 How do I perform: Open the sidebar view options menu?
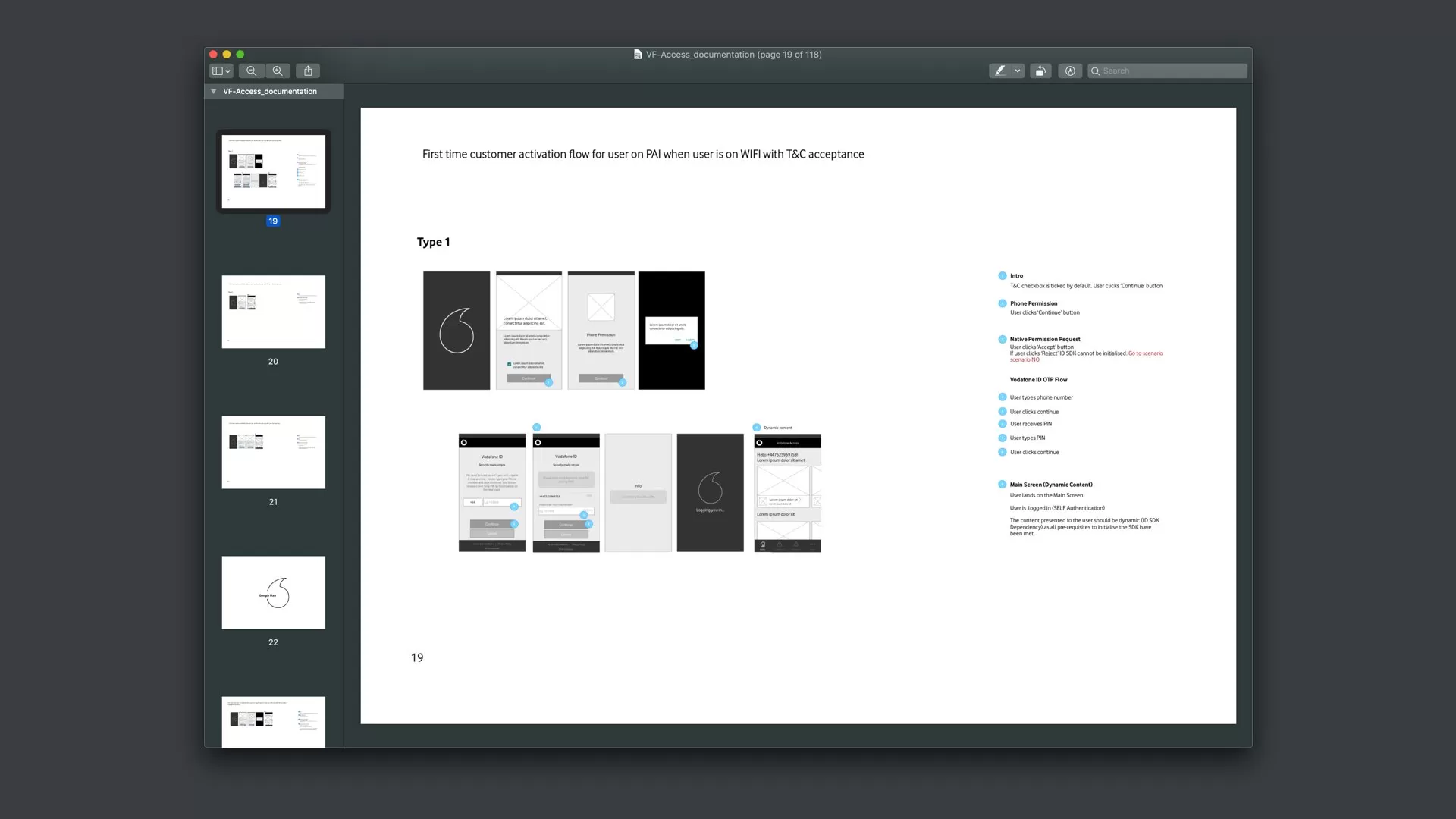pos(221,71)
